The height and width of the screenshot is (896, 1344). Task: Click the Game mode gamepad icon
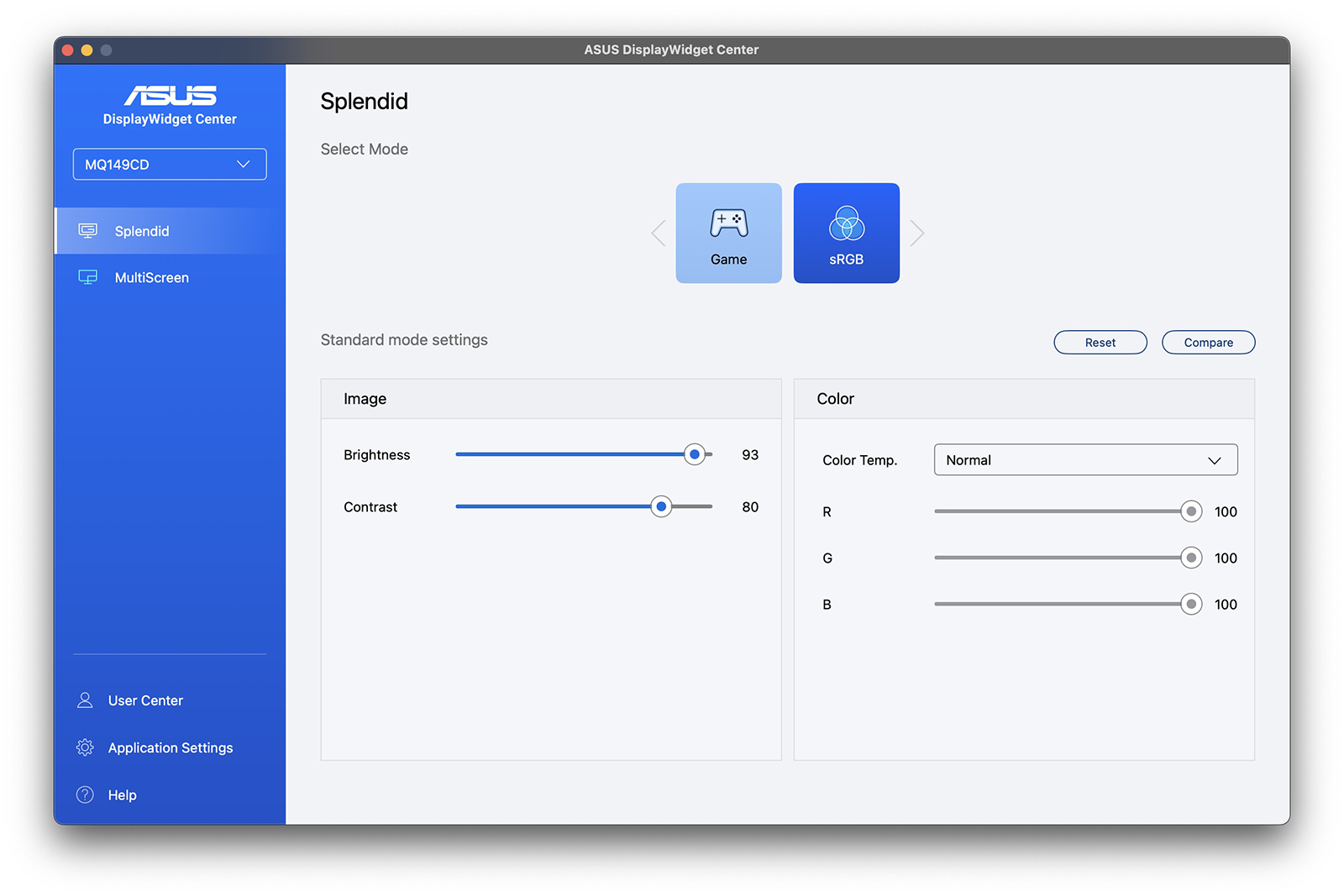click(729, 223)
